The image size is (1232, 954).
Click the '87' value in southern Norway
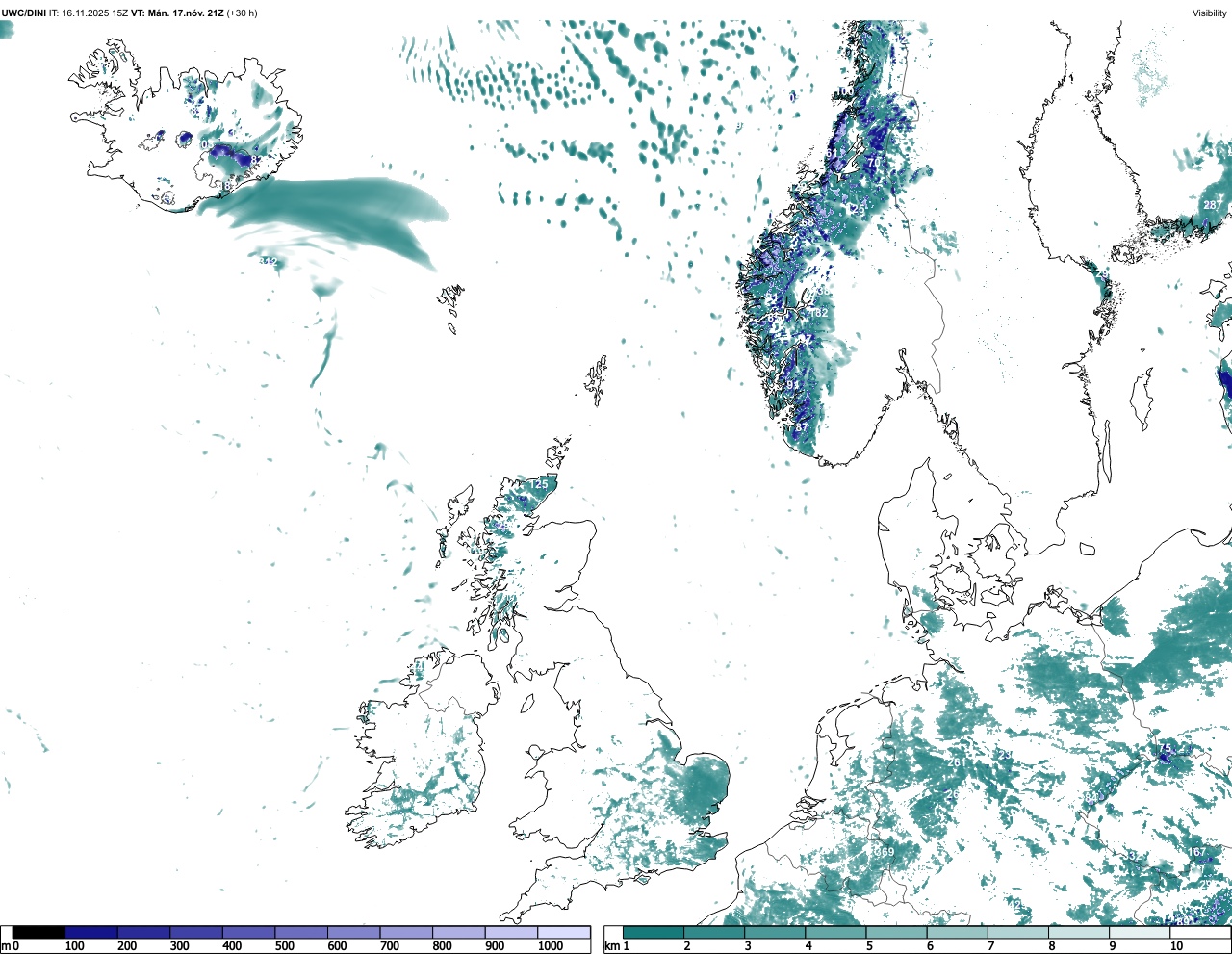802,427
